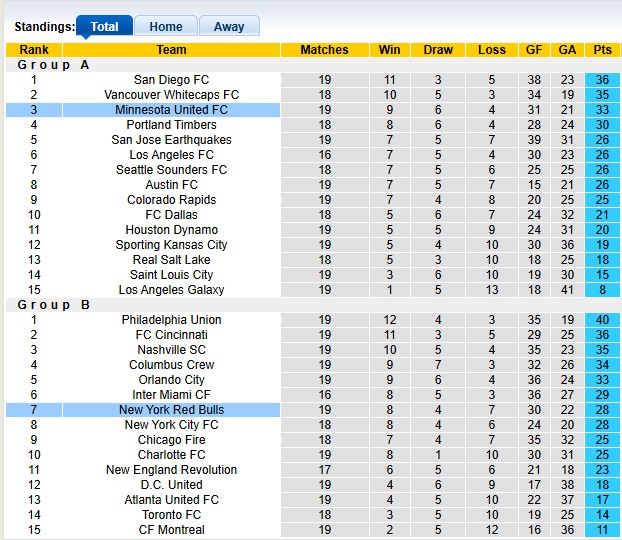
Task: Open the CF Montreal team link
Action: click(x=171, y=530)
